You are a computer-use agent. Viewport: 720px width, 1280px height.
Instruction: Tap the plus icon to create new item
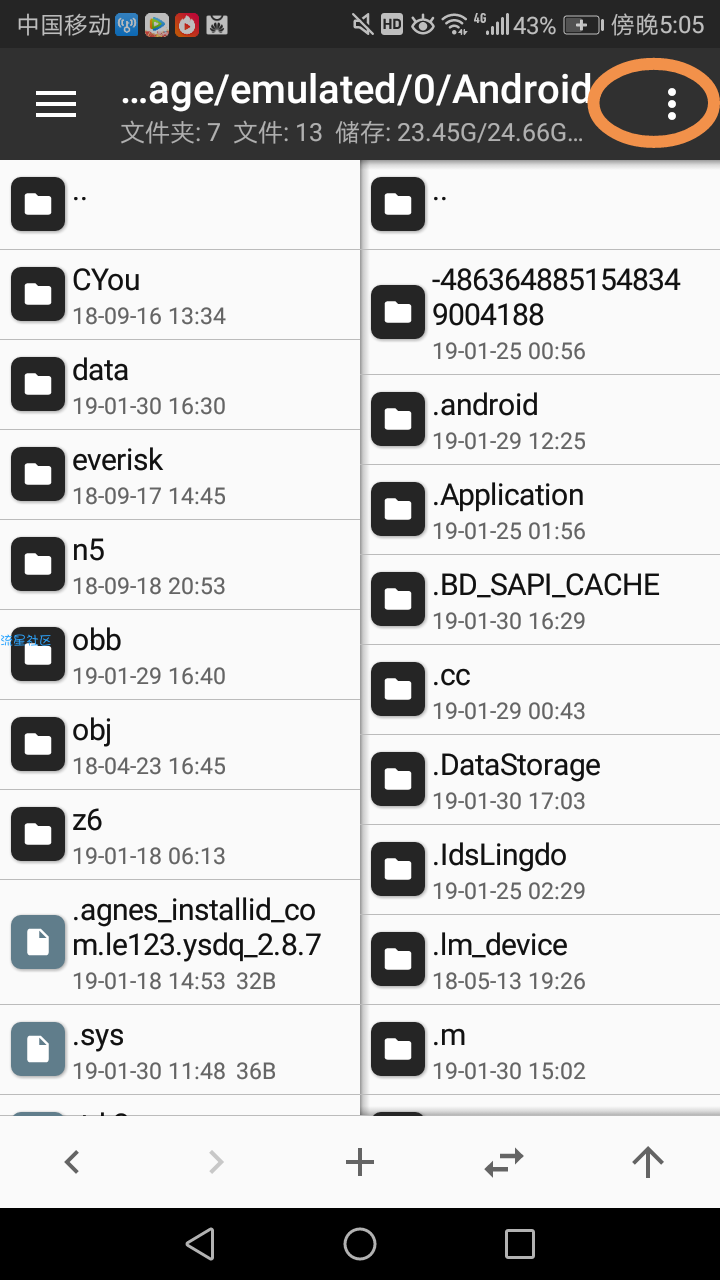coord(360,1161)
